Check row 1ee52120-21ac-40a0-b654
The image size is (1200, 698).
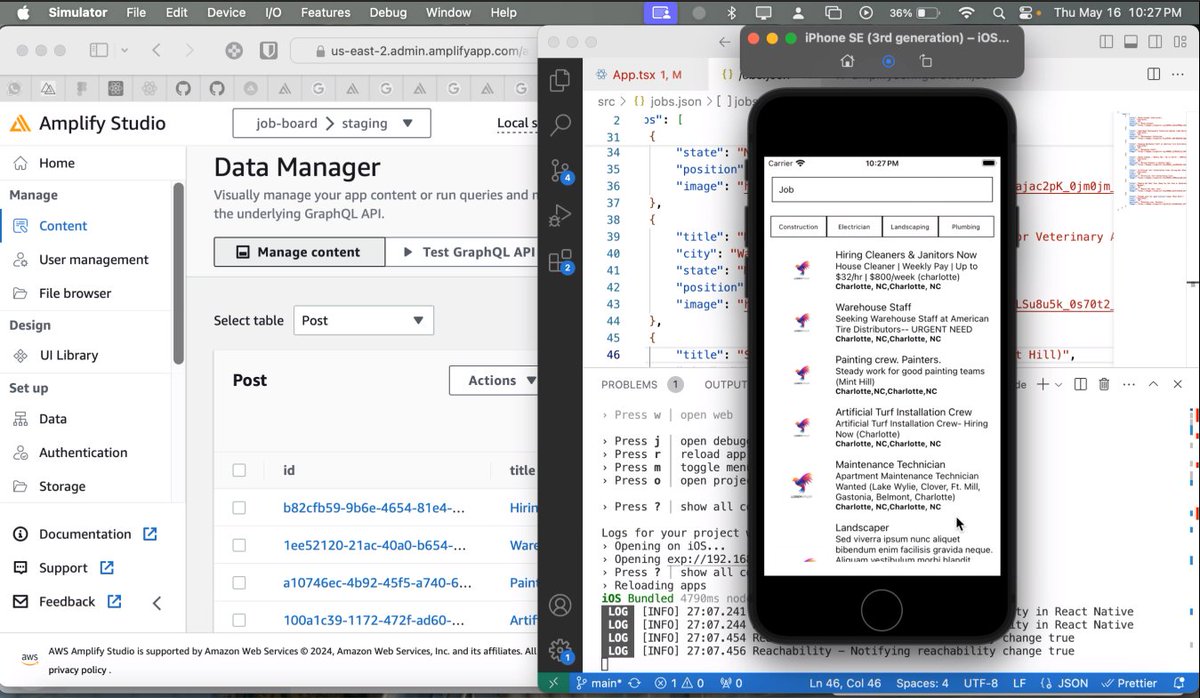click(239, 546)
